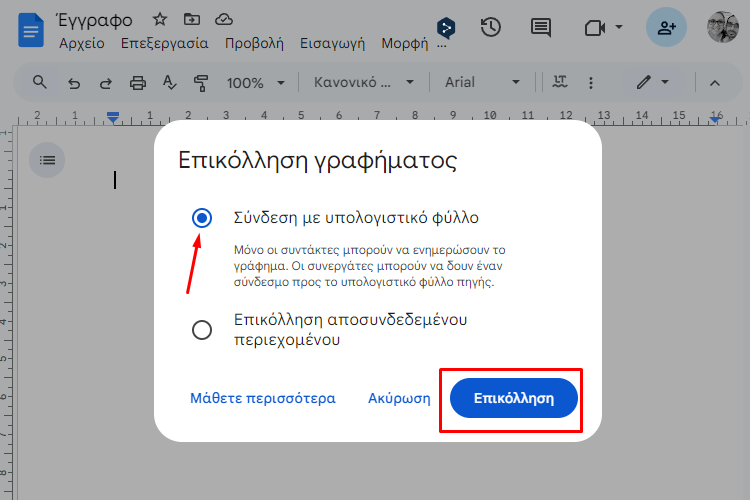
Task: Start a video call with camera icon
Action: (595, 28)
